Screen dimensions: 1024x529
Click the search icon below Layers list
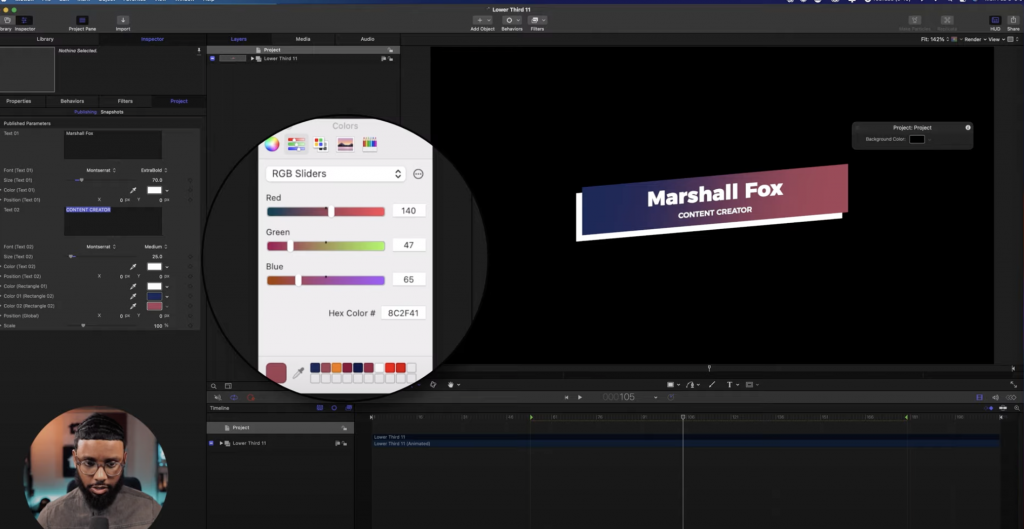214,386
